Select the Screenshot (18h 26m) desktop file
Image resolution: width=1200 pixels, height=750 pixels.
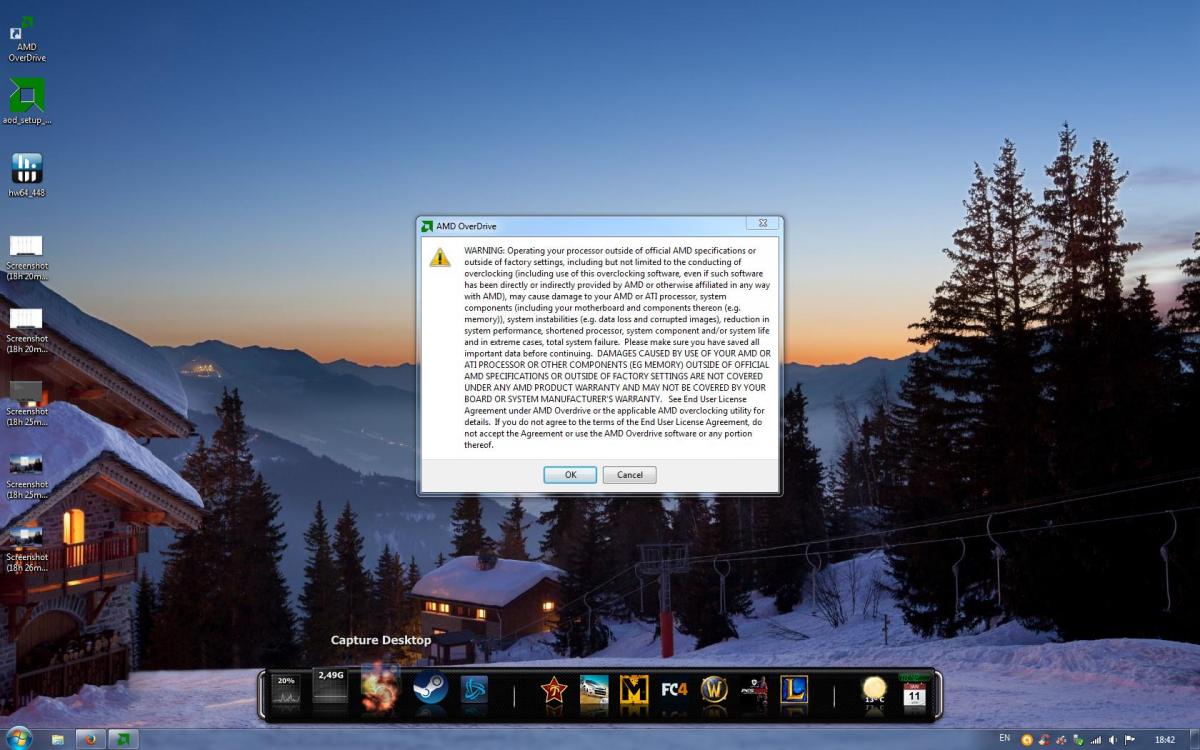(x=27, y=548)
